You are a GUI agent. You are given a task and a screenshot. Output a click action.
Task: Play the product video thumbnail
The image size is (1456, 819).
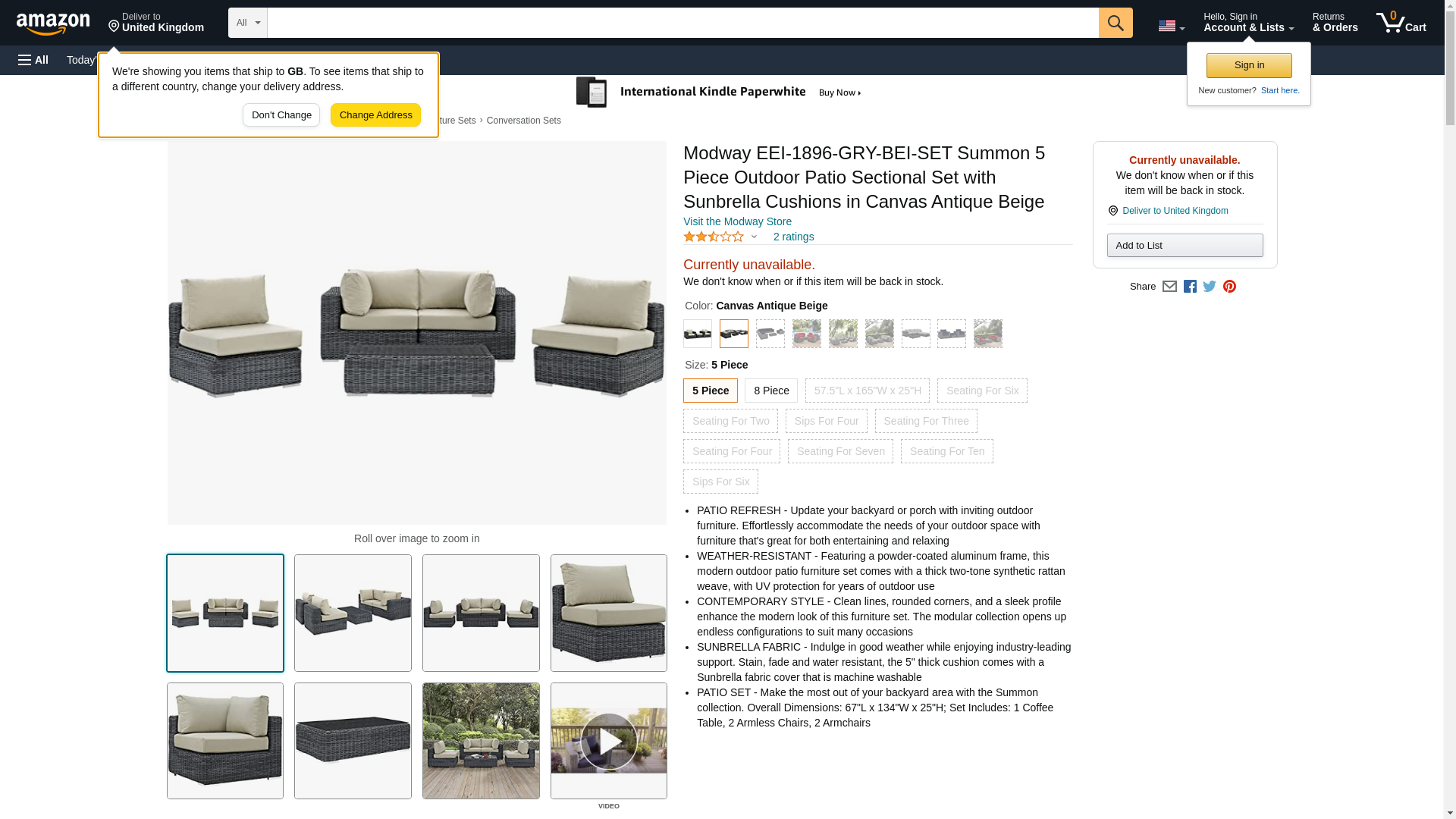tap(609, 741)
